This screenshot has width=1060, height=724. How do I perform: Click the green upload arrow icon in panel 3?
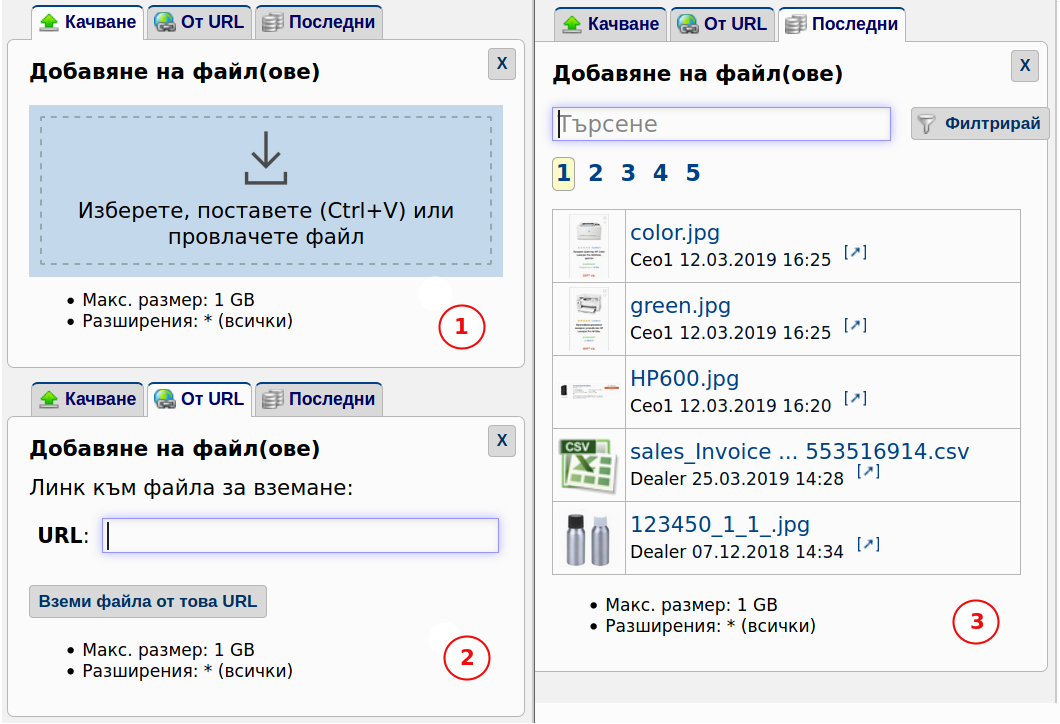[572, 25]
